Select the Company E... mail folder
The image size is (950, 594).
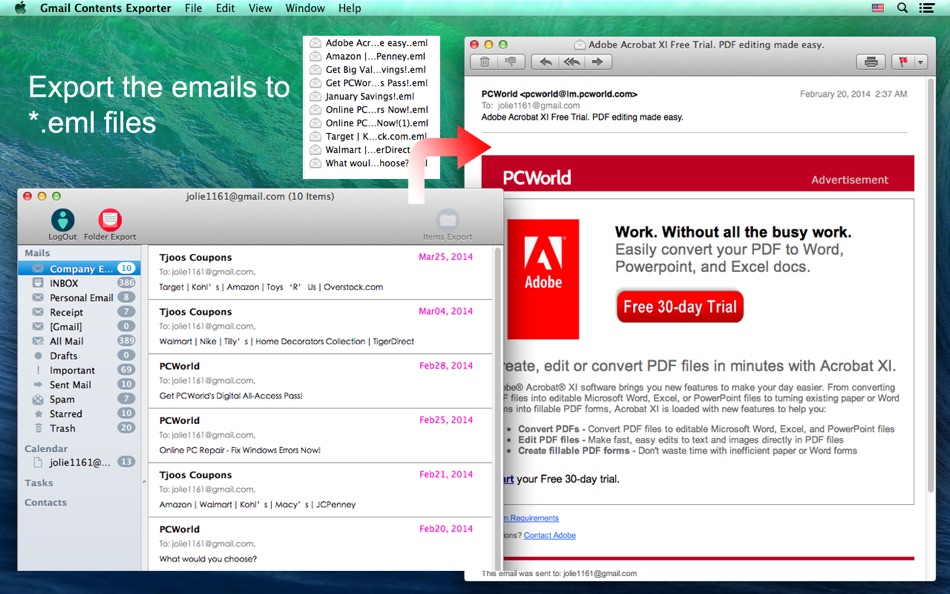click(79, 269)
